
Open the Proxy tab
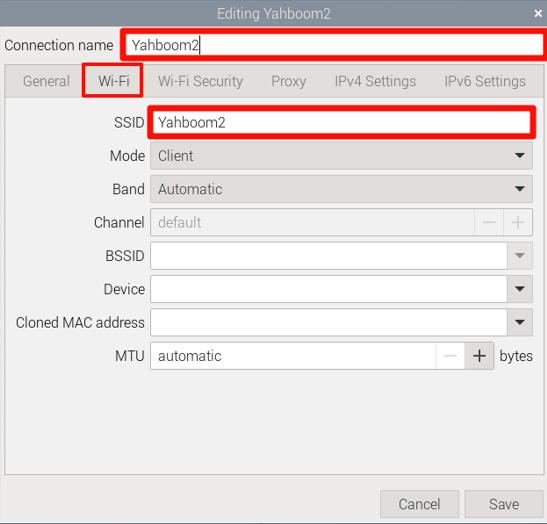[289, 81]
